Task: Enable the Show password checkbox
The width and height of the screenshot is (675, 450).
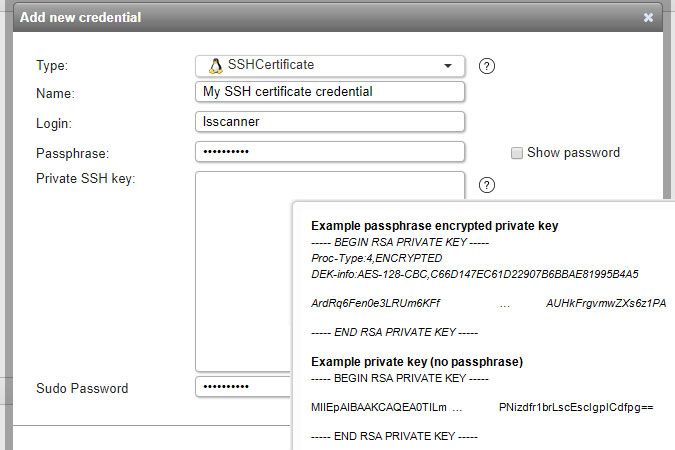Action: [x=517, y=153]
